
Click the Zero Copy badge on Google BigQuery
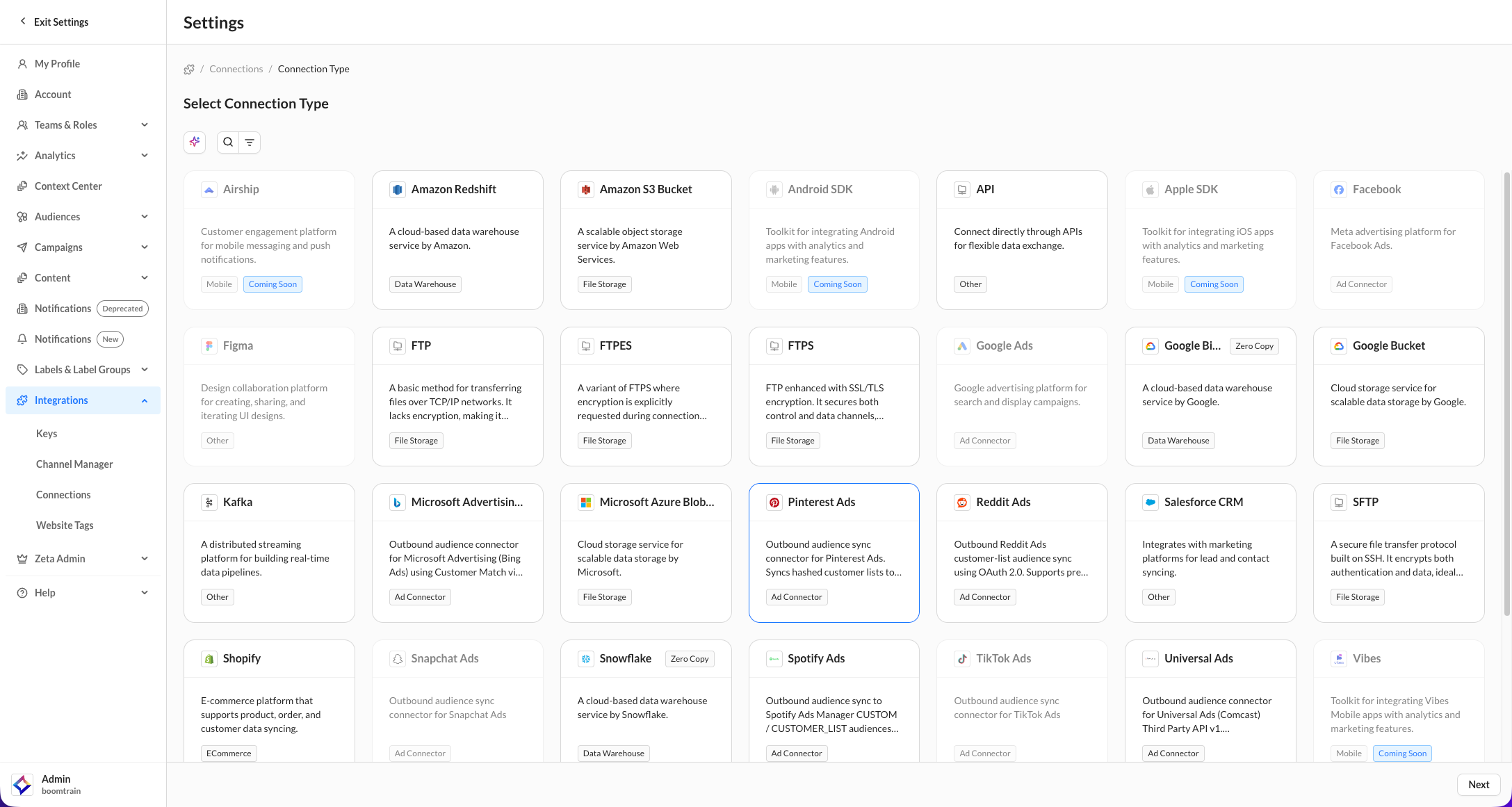[1254, 346]
